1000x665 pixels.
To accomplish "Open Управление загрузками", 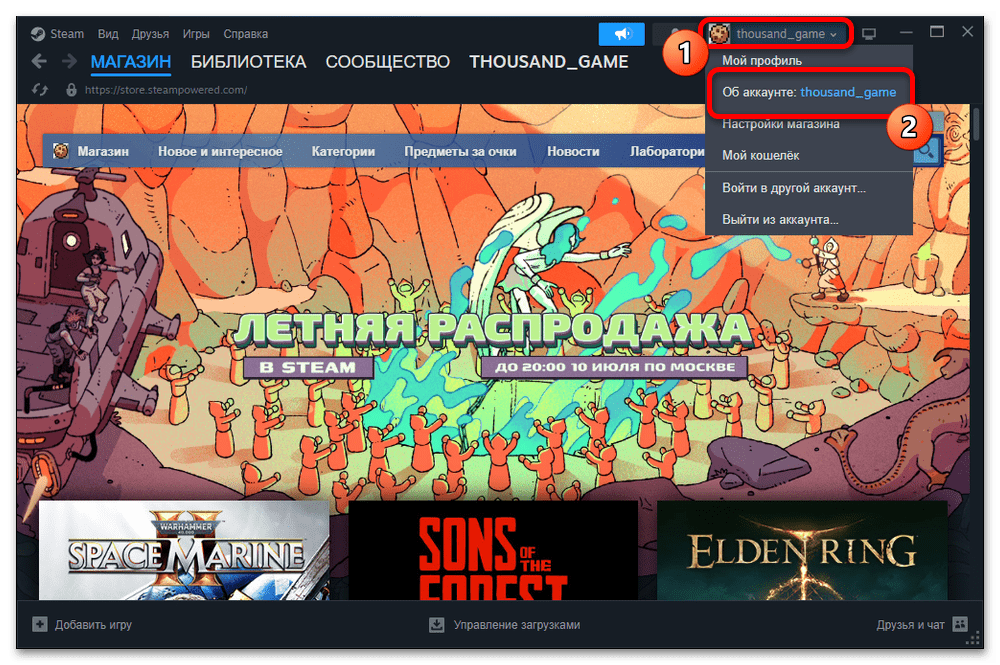I will click(517, 625).
